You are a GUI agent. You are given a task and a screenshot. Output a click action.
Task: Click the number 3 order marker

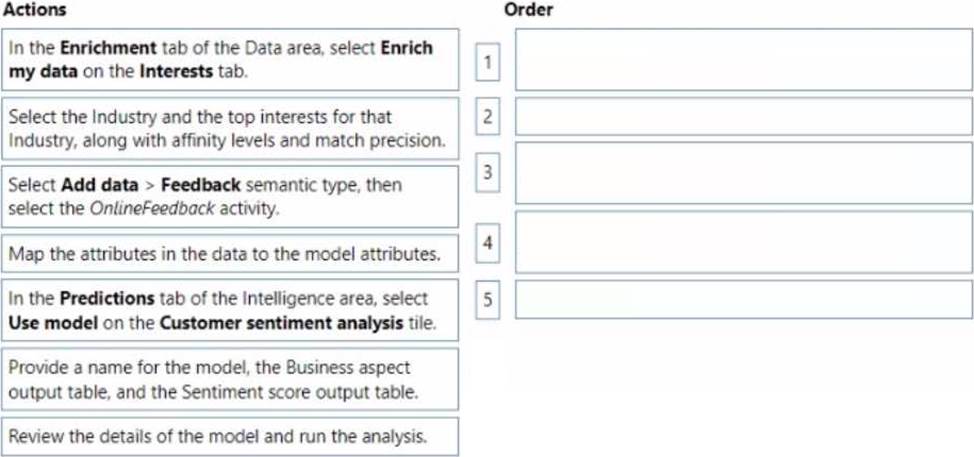tap(488, 173)
